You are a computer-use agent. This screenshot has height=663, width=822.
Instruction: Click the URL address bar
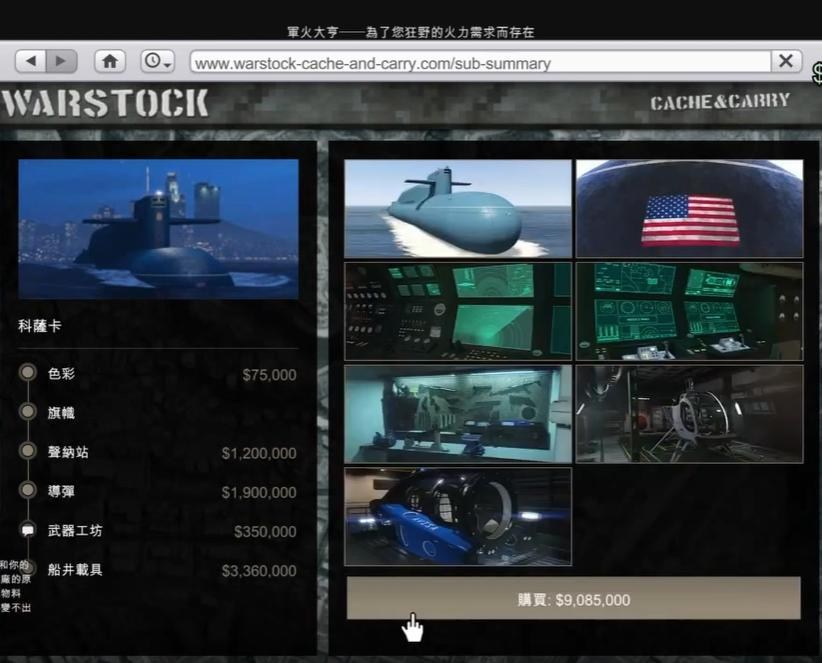(480, 63)
